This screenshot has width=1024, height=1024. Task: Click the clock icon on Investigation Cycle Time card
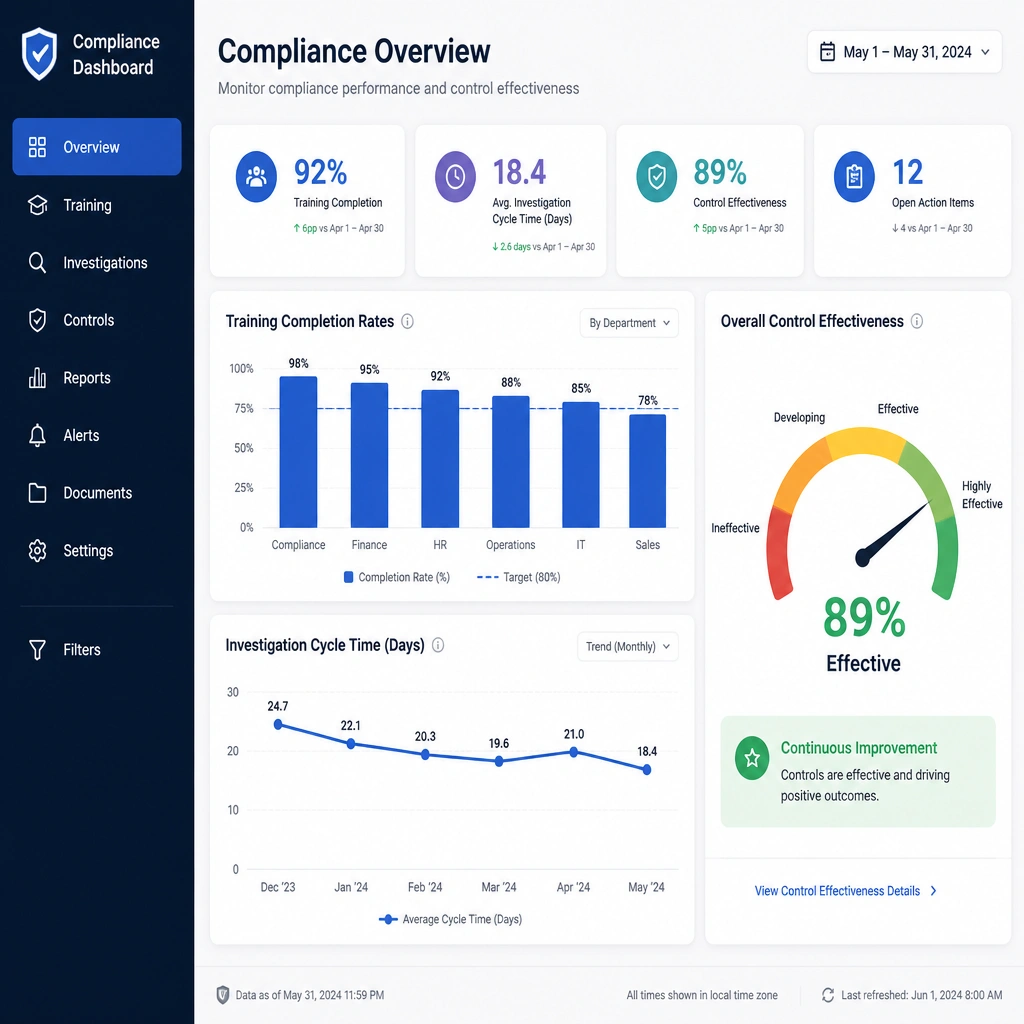pyautogui.click(x=455, y=176)
